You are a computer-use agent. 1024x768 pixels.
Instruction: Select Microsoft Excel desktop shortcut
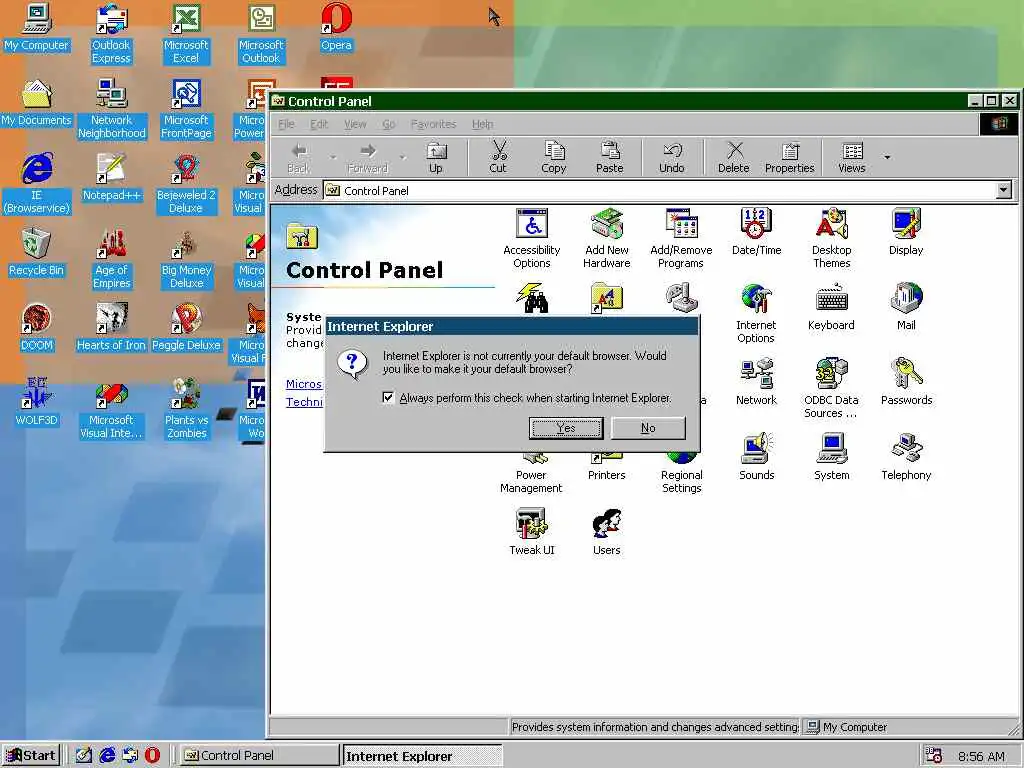coord(186,34)
